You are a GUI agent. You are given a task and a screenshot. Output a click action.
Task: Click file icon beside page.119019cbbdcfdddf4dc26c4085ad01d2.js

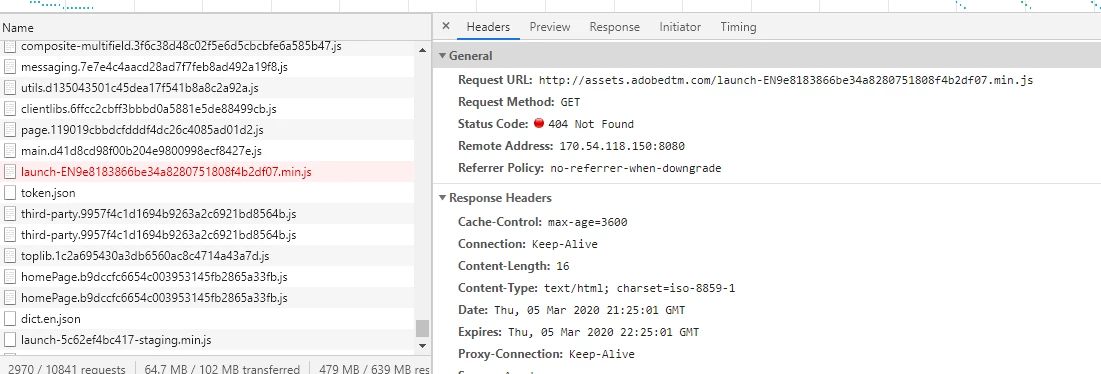[10, 130]
